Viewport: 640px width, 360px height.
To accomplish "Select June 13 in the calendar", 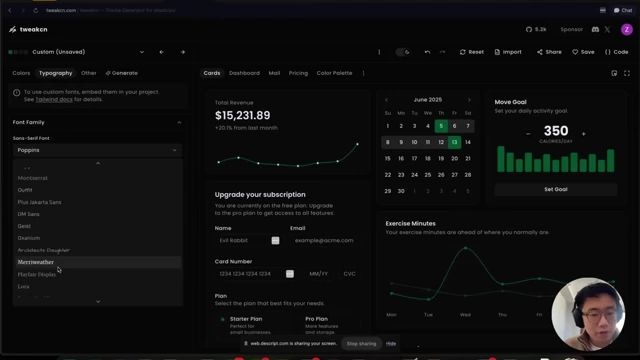I will click(x=454, y=142).
